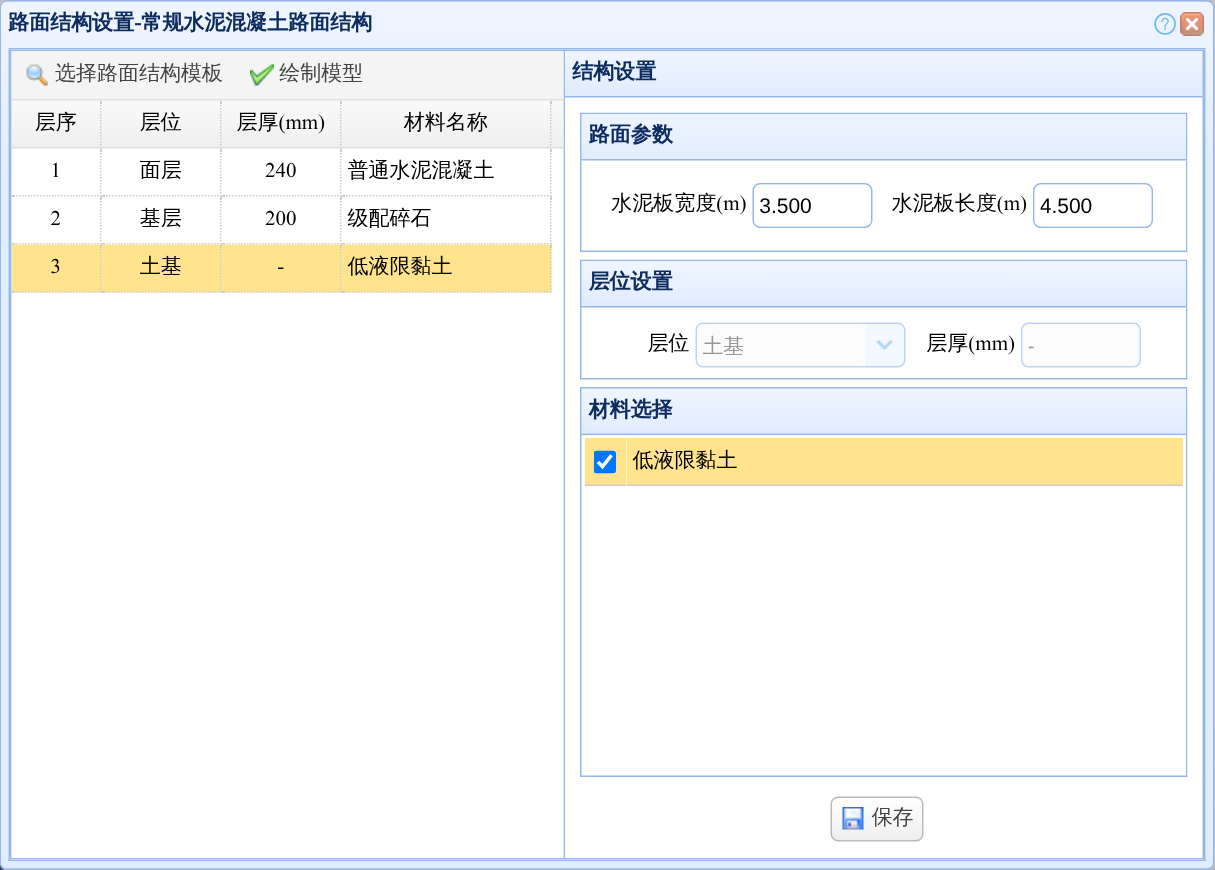Click the layer order cell 1
Image resolution: width=1215 pixels, height=870 pixels.
pyautogui.click(x=56, y=171)
